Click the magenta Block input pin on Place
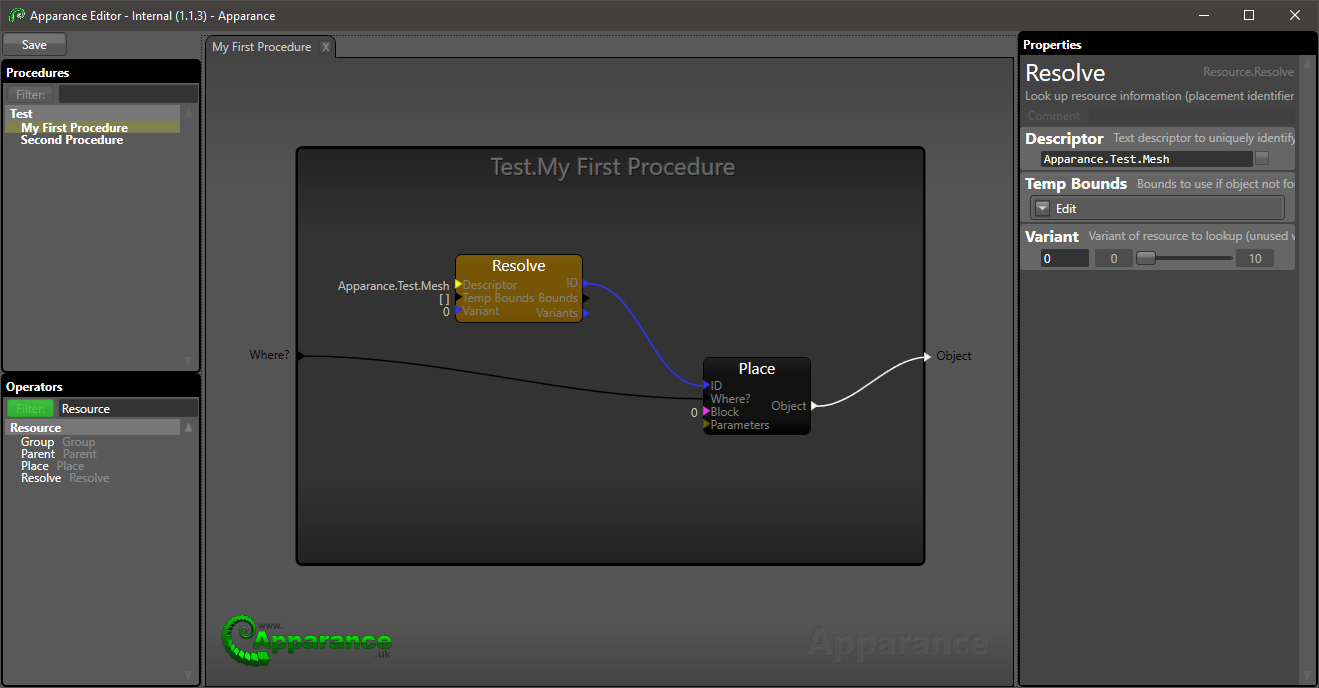1319x688 pixels. 706,412
